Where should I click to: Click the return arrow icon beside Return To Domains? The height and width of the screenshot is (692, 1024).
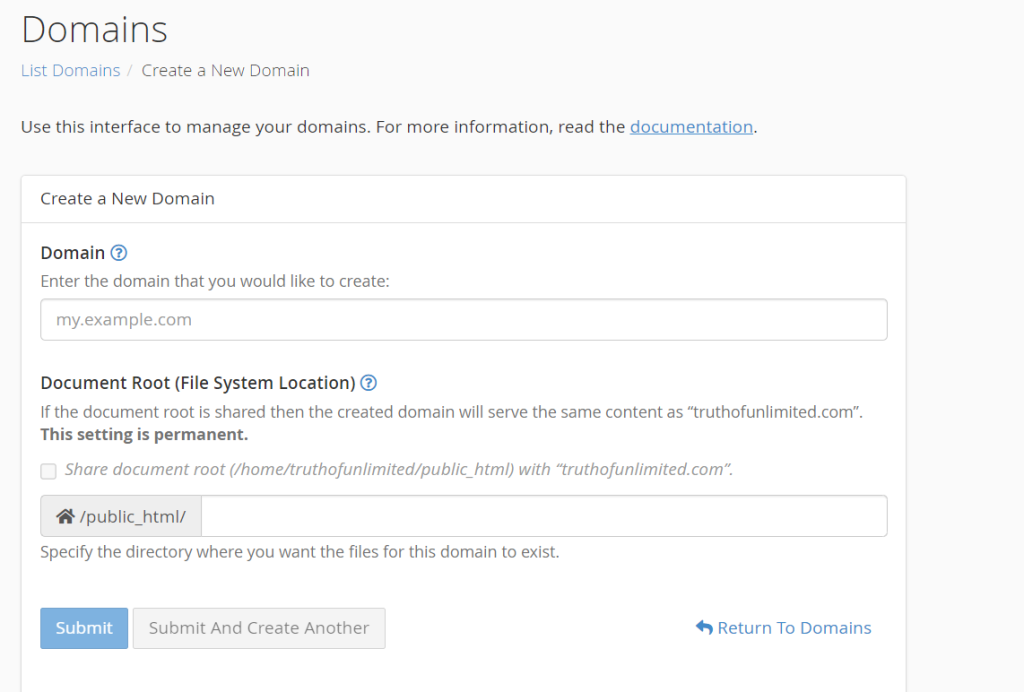tap(704, 627)
